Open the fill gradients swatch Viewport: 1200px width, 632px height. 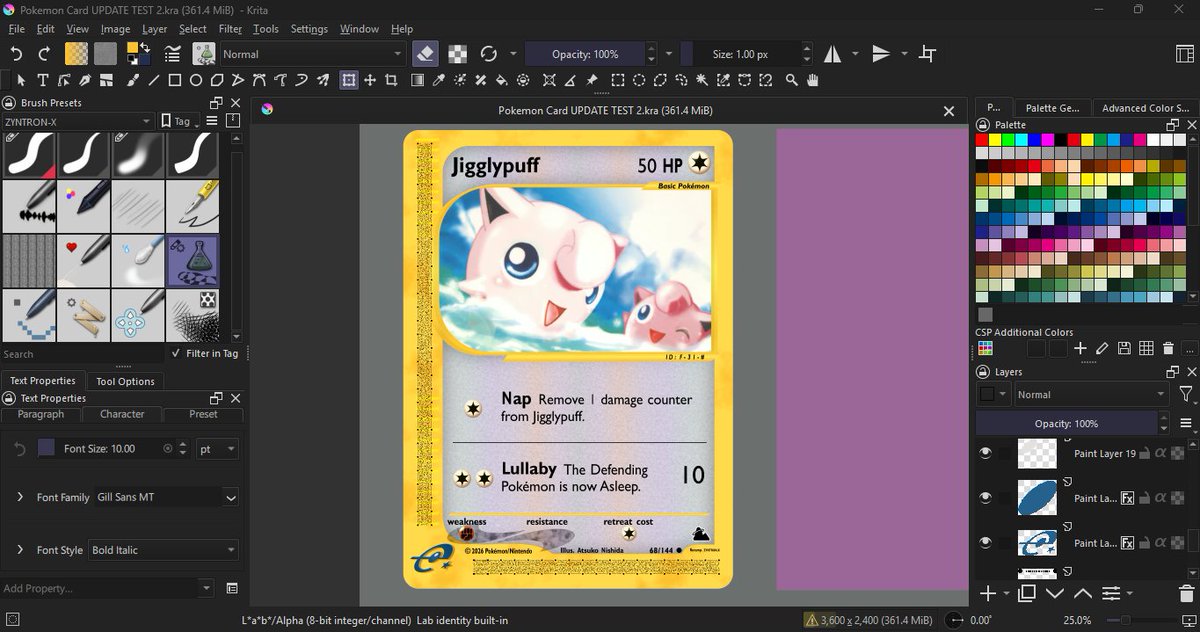coord(77,54)
